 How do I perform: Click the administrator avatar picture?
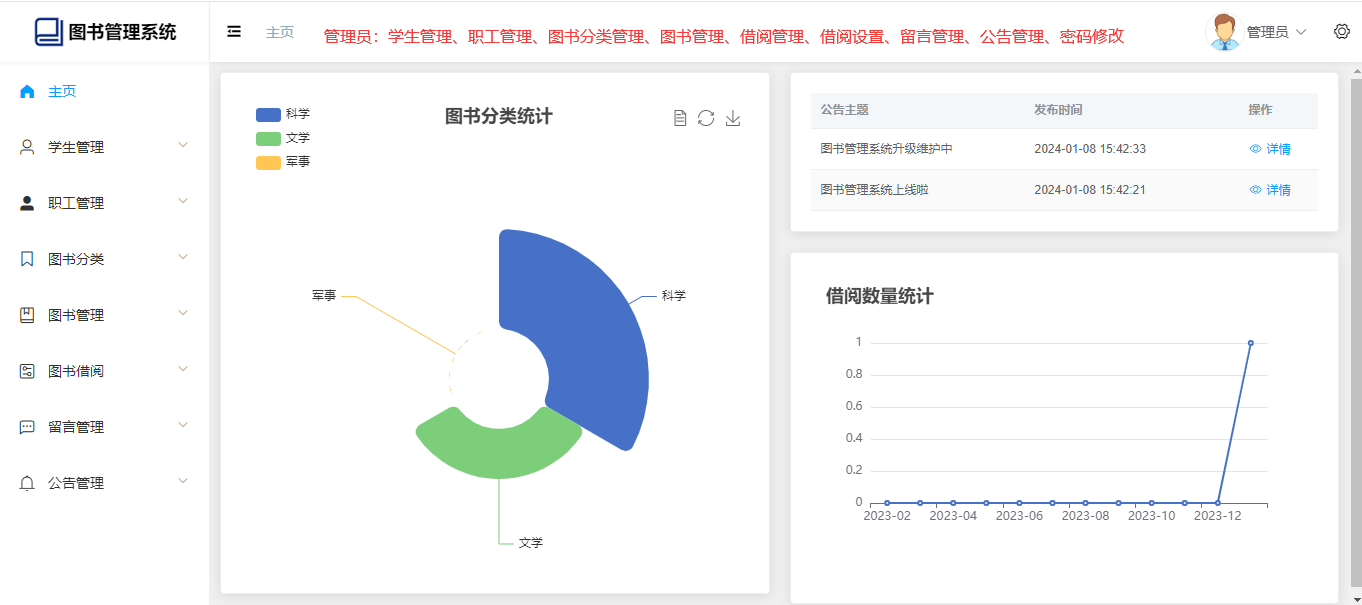pyautogui.click(x=1224, y=32)
